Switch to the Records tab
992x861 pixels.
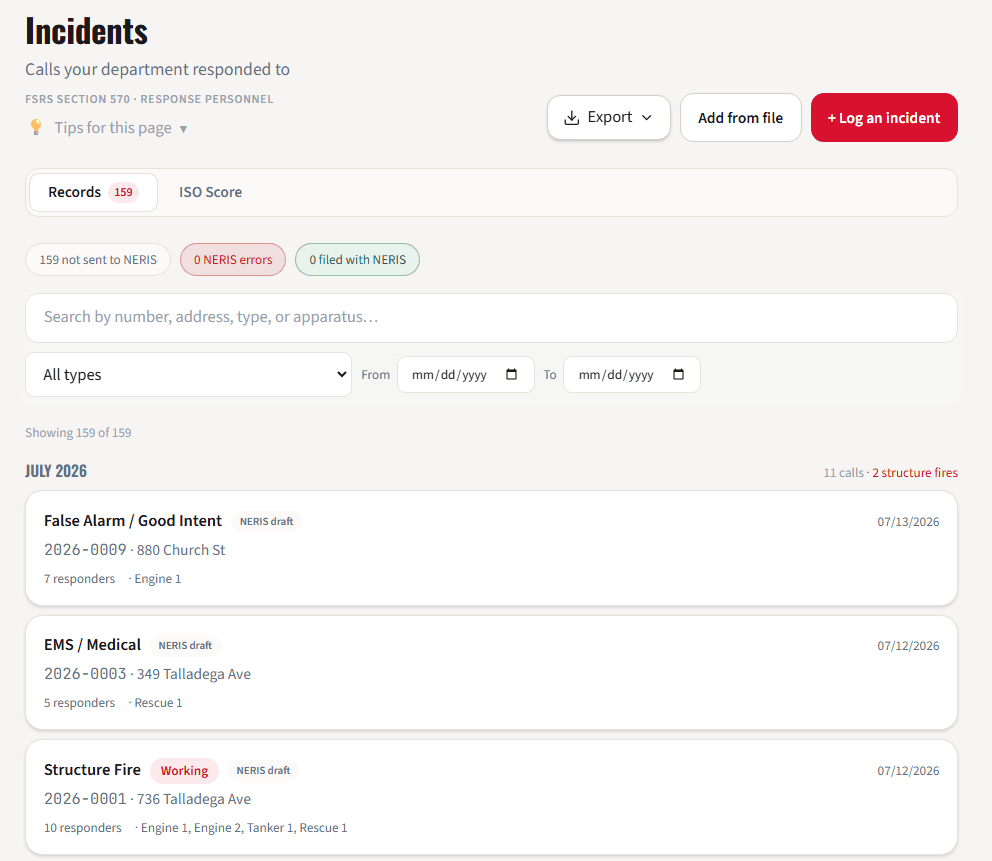[x=93, y=192]
